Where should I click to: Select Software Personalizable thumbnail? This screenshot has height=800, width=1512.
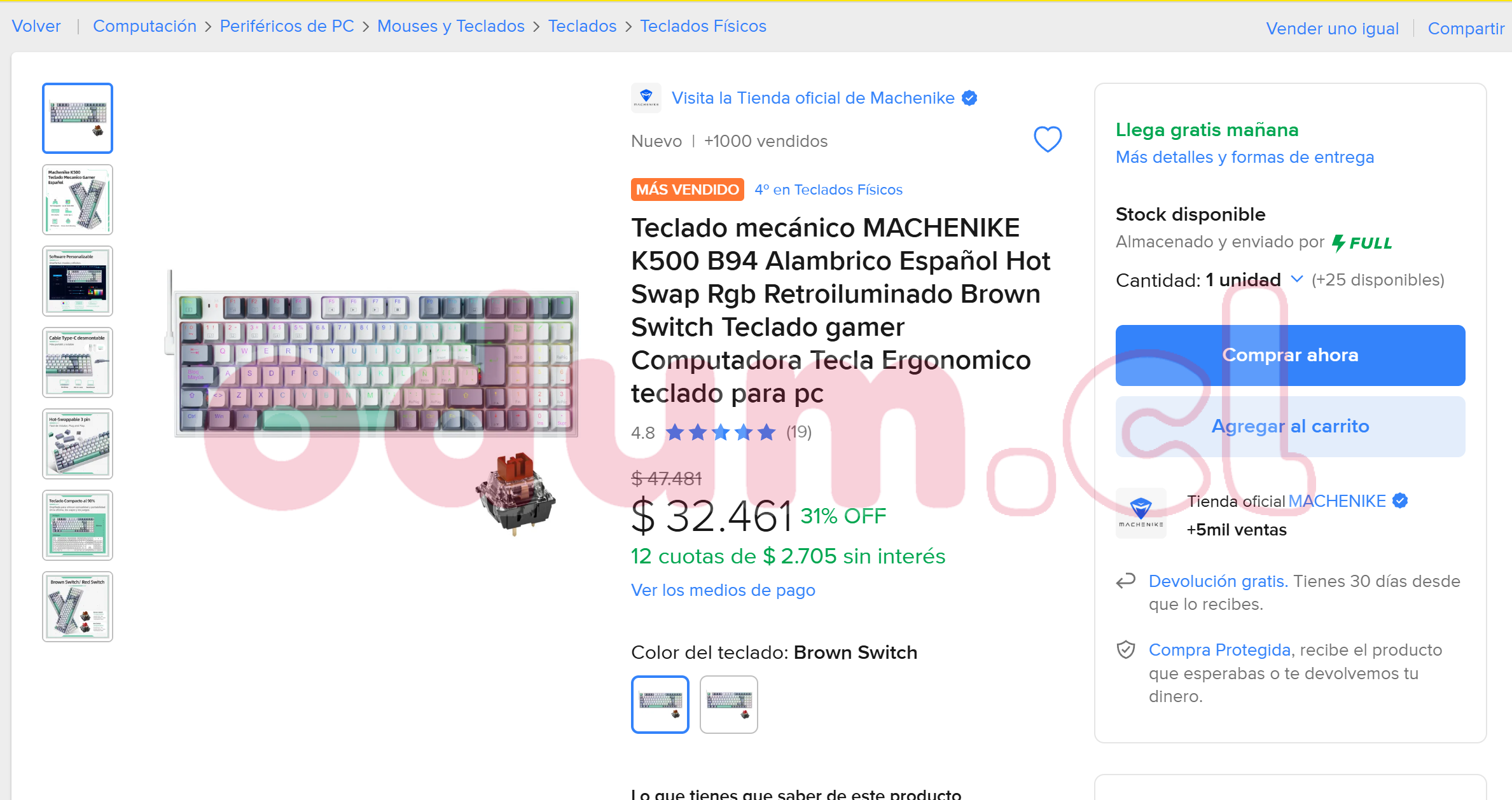click(x=78, y=281)
